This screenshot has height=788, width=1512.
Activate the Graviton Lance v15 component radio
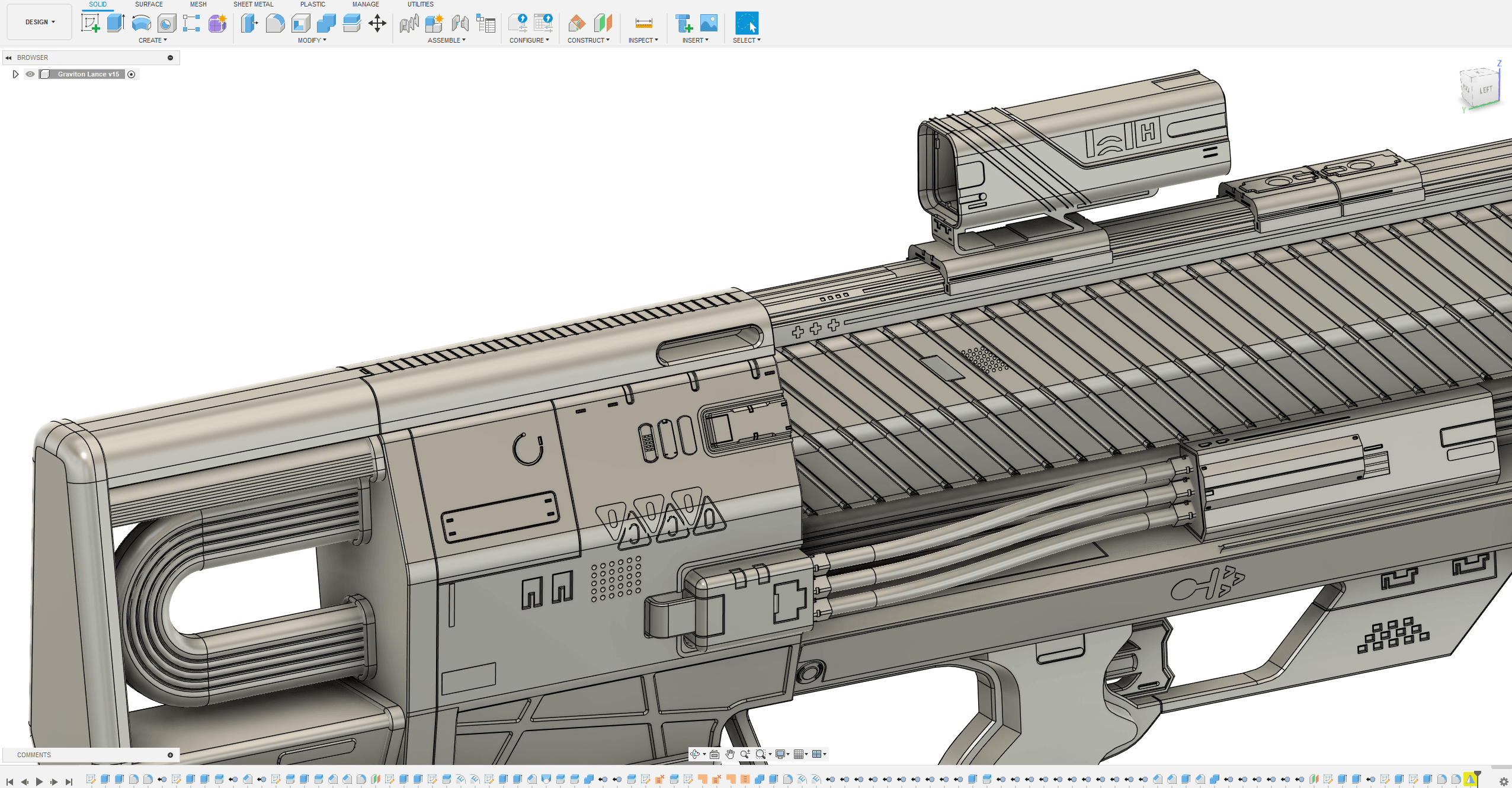click(x=132, y=74)
